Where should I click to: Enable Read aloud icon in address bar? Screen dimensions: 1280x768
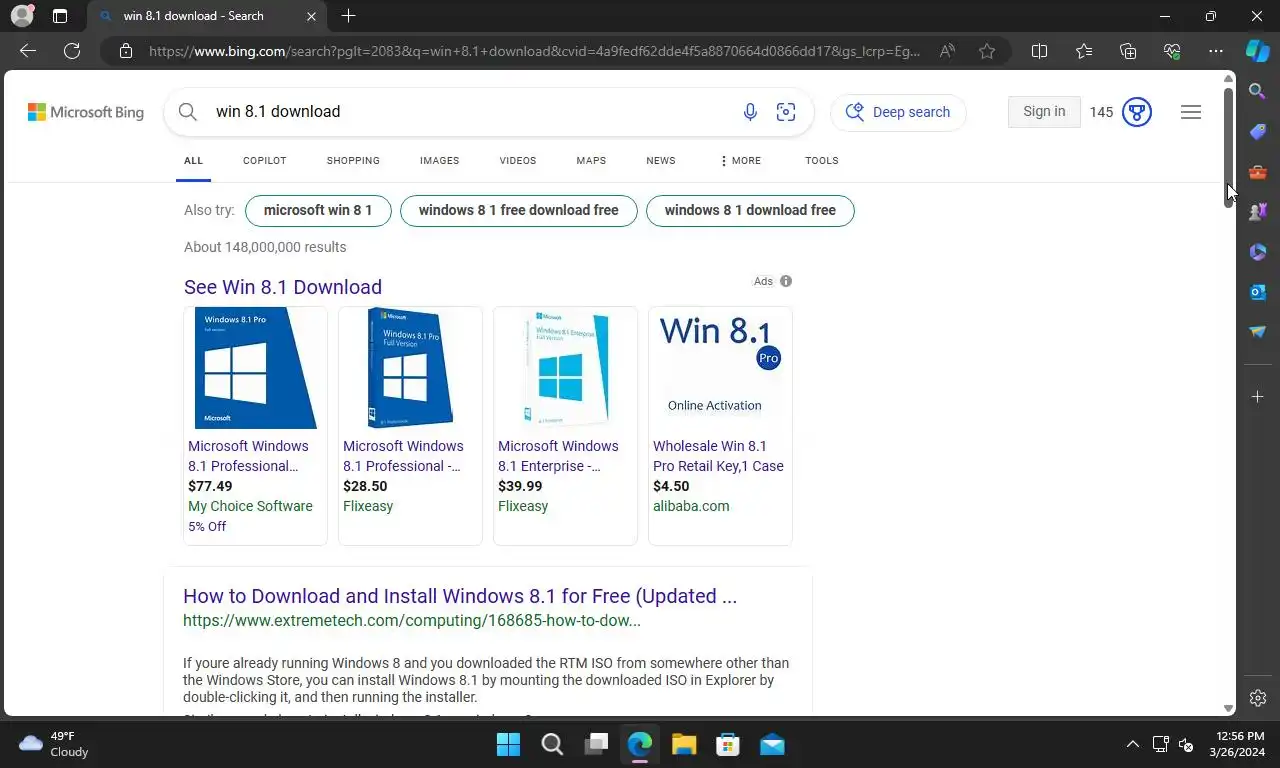pos(947,51)
